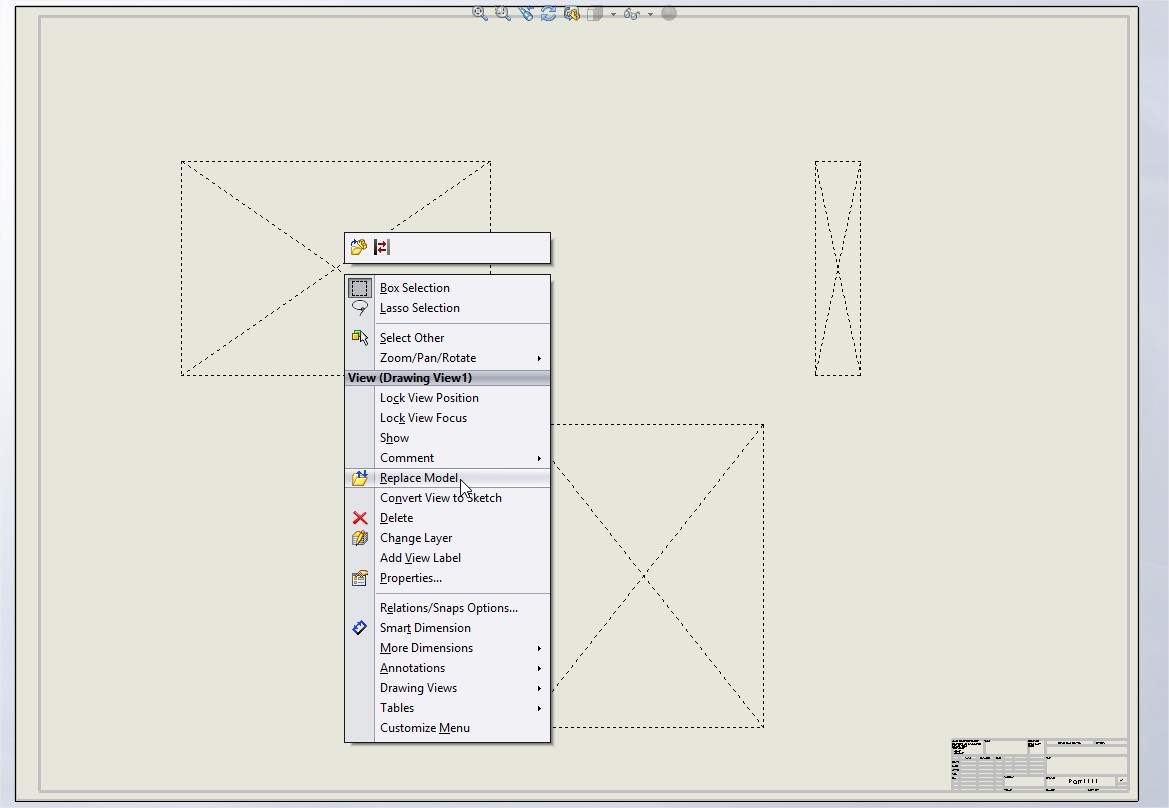
Task: Click the Smart Dimension icon in menu
Action: click(360, 628)
